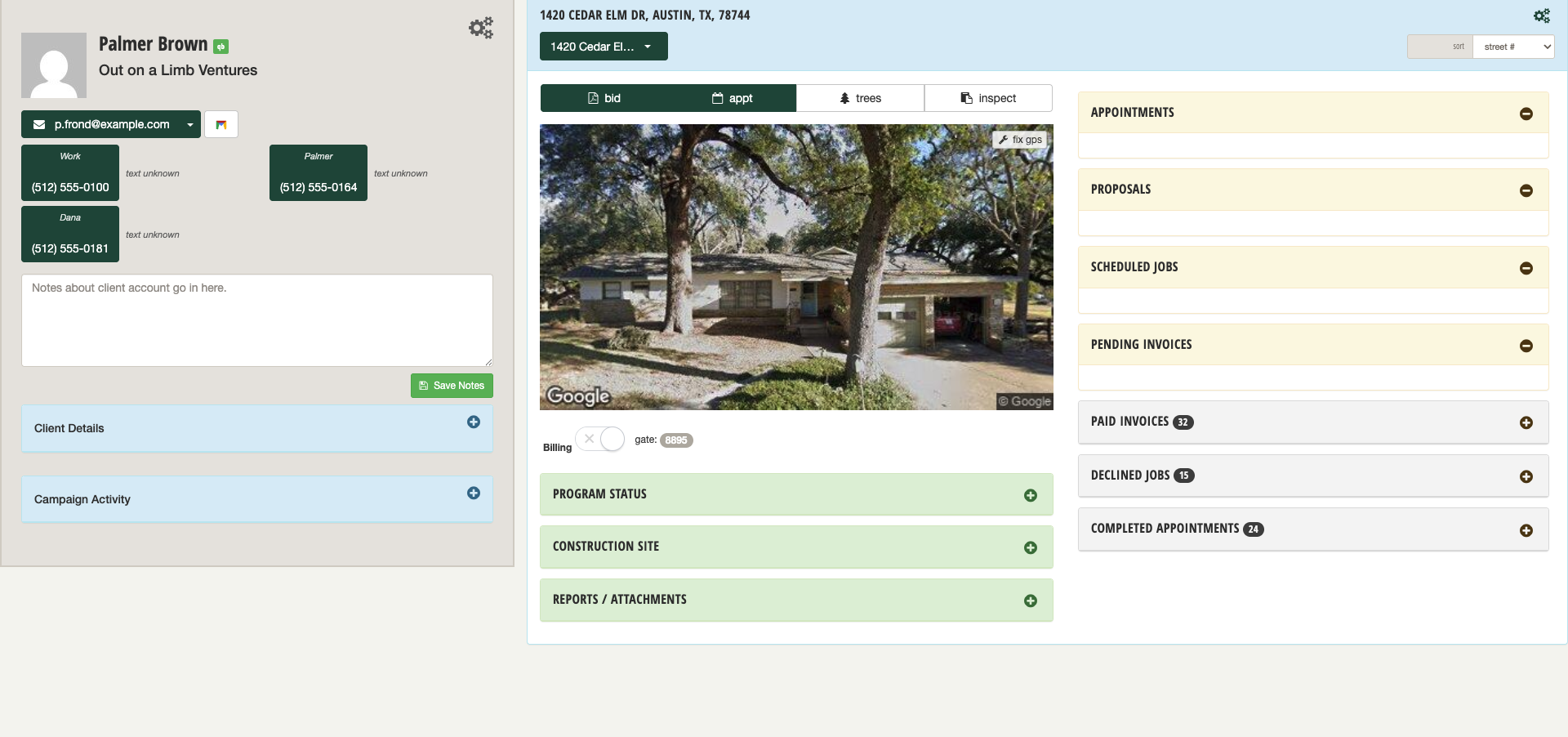Click DECLINED JOBS count badge 15

1184,476
